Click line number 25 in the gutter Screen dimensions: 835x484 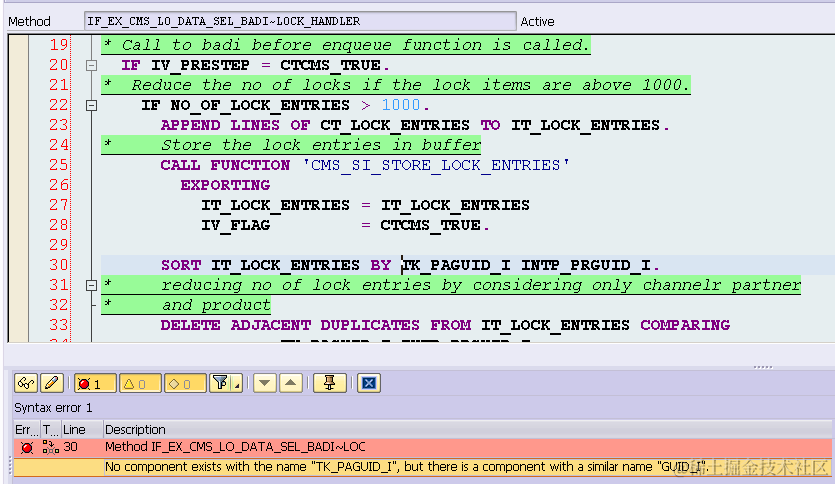[x=59, y=165]
